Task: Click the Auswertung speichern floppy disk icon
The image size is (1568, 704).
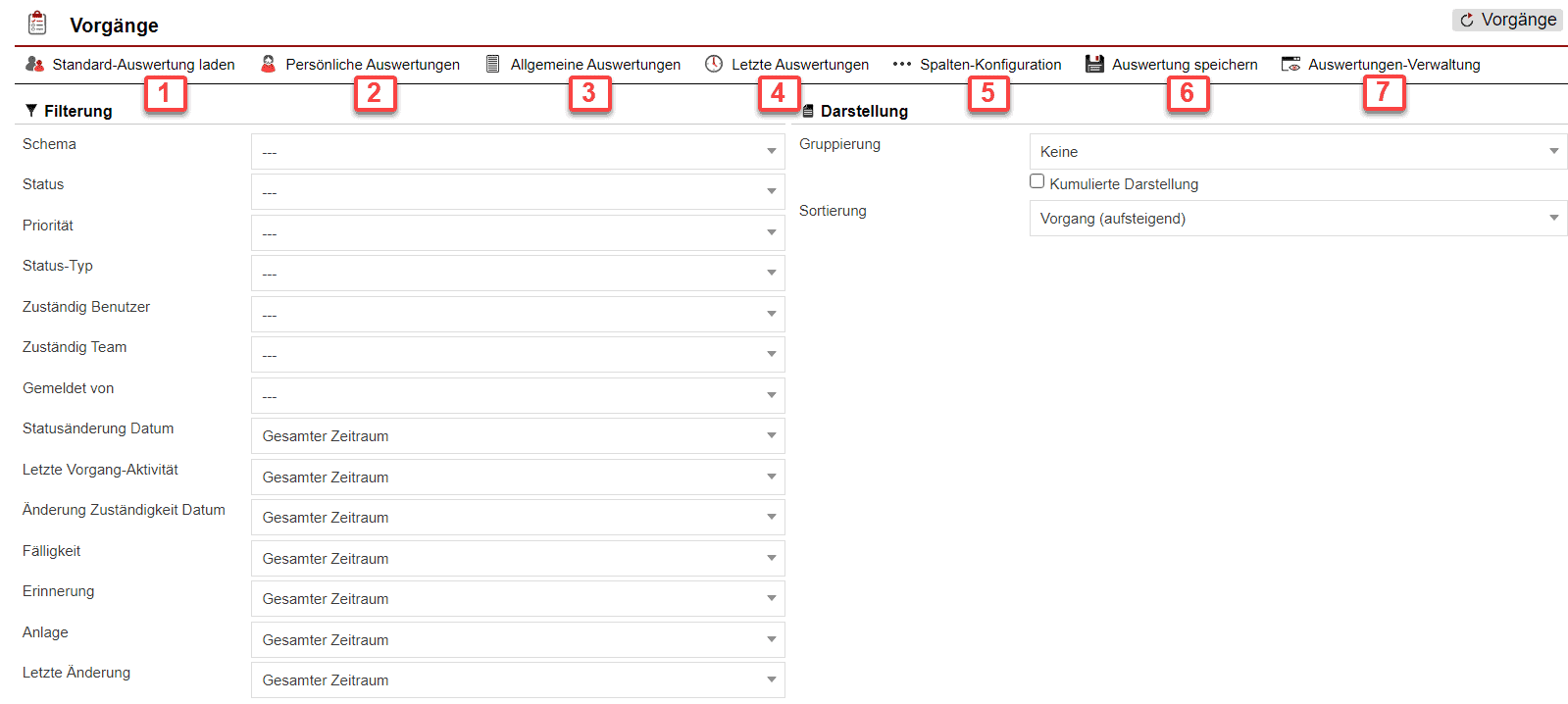Action: point(1094,64)
